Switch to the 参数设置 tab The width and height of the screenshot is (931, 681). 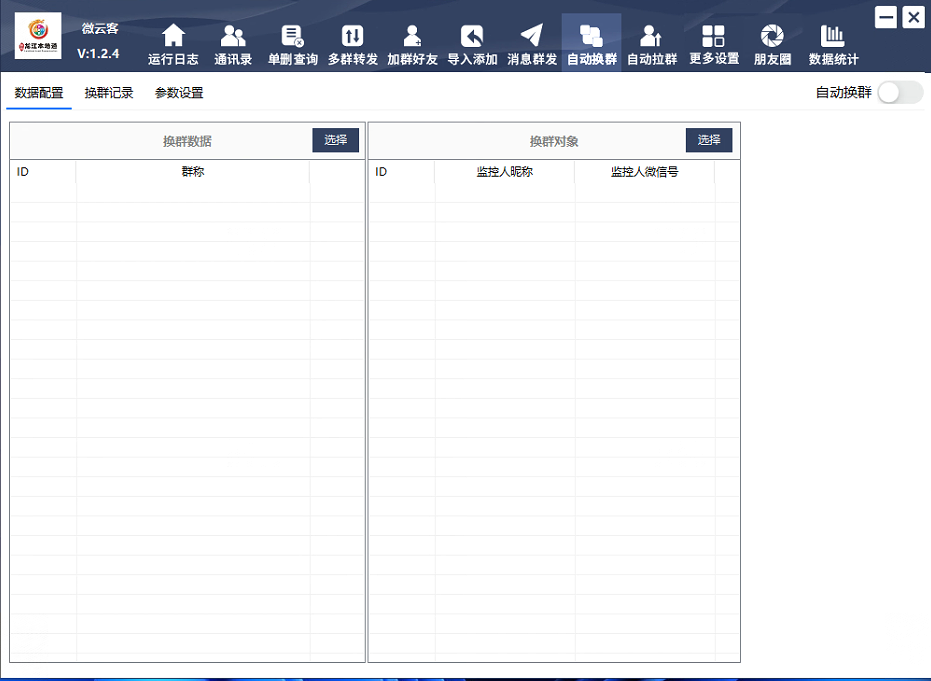(x=179, y=93)
